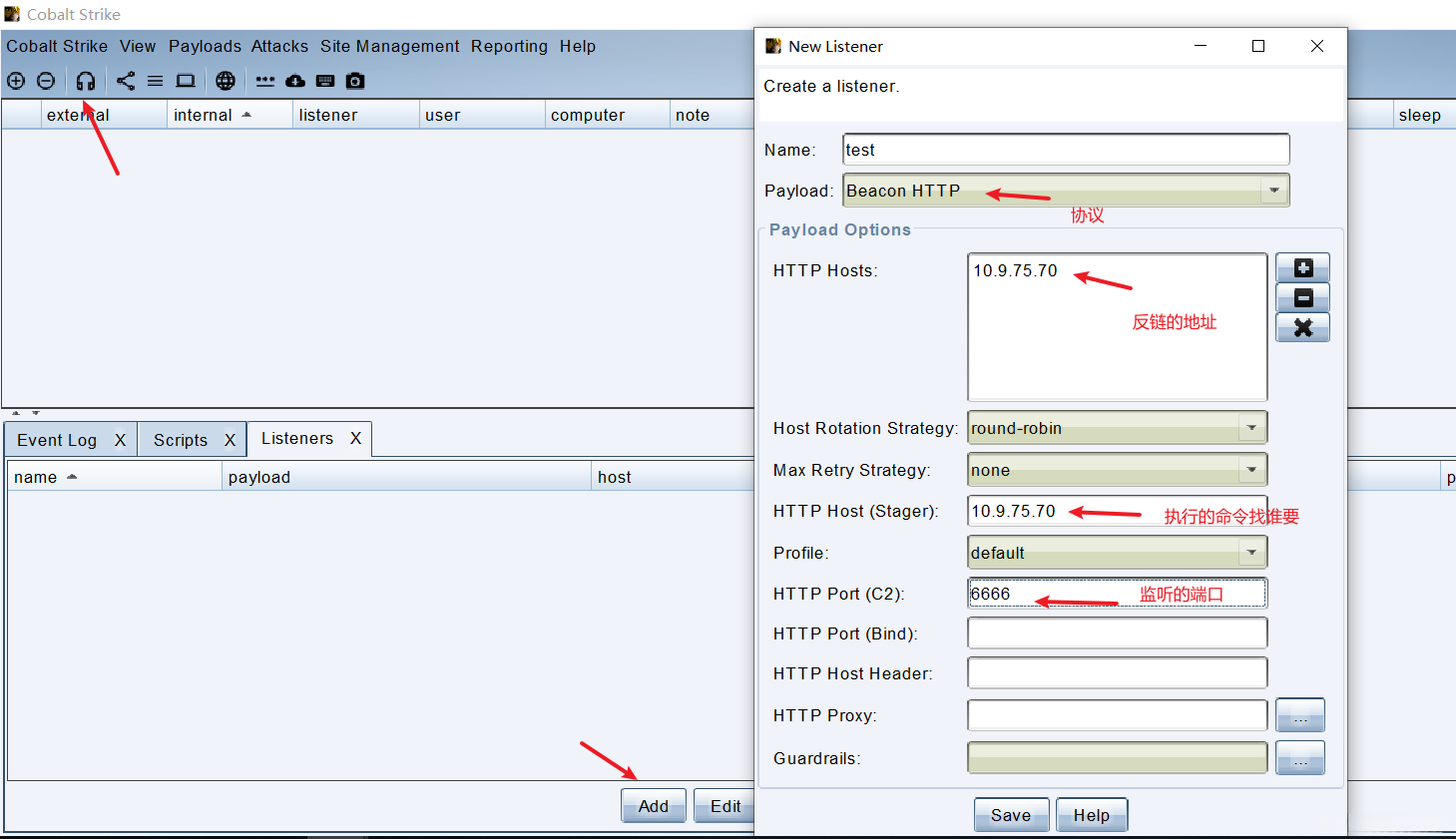The width and height of the screenshot is (1456, 839).
Task: Open keystrokes keyboard icon
Action: tap(325, 81)
